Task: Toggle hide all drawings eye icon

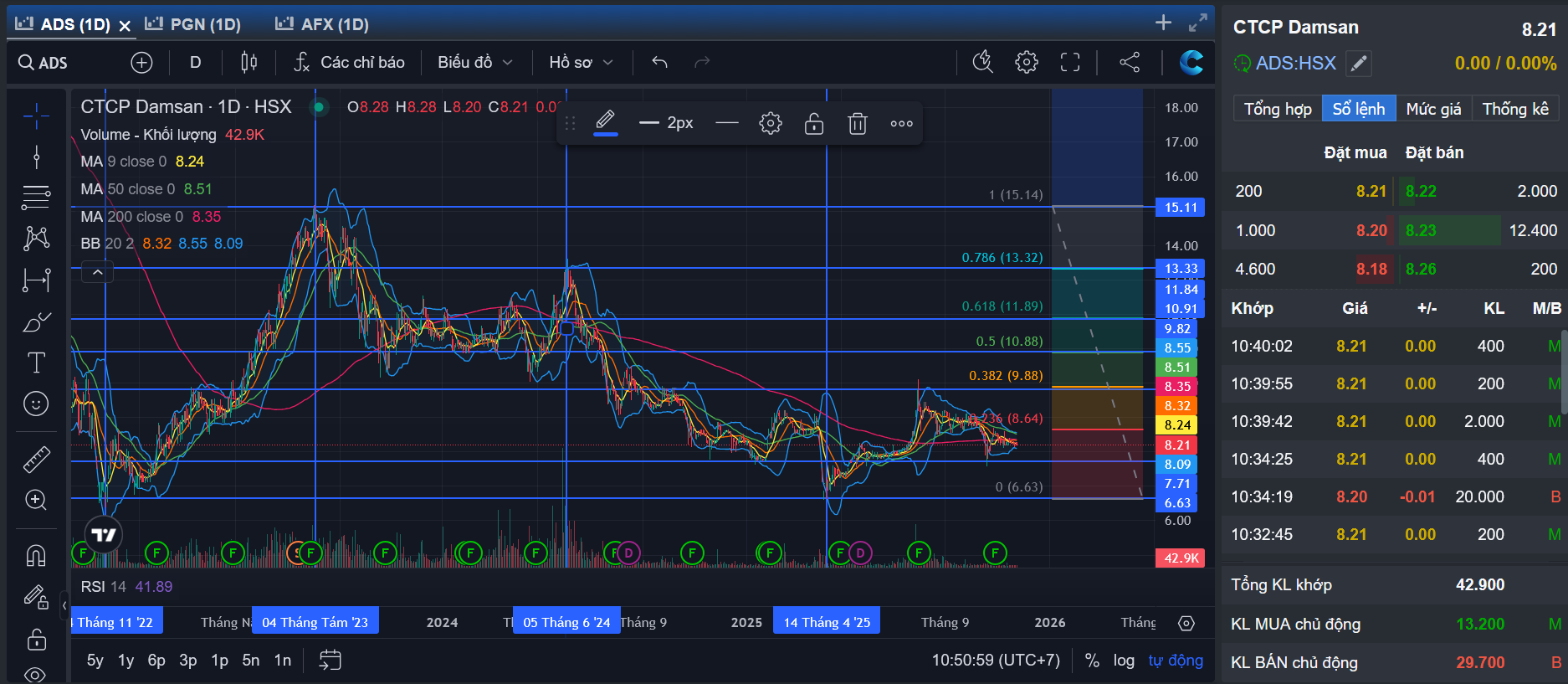Action: tap(36, 673)
